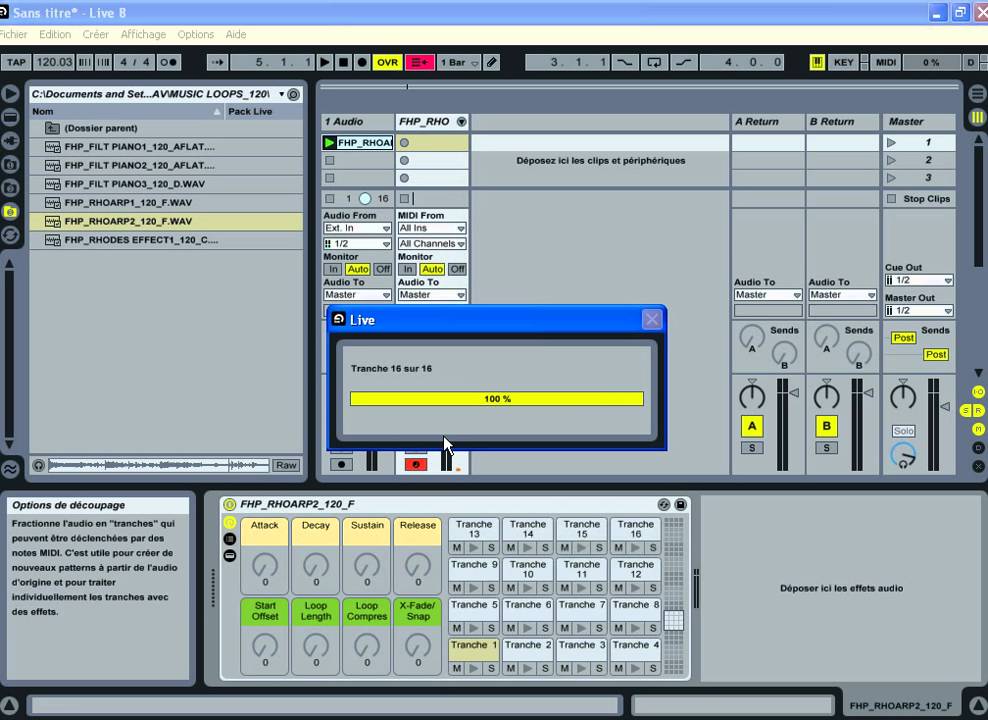Click the yellow file browser sidebar icon
Viewport: 988px width, 720px height.
coord(10,212)
